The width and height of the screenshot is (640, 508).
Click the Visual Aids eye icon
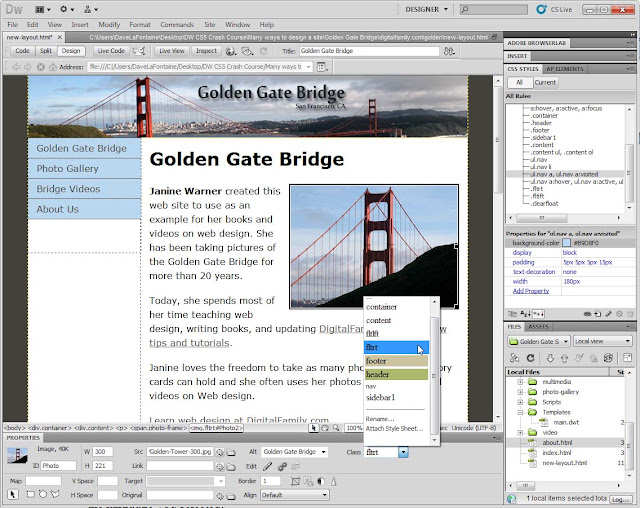(247, 51)
